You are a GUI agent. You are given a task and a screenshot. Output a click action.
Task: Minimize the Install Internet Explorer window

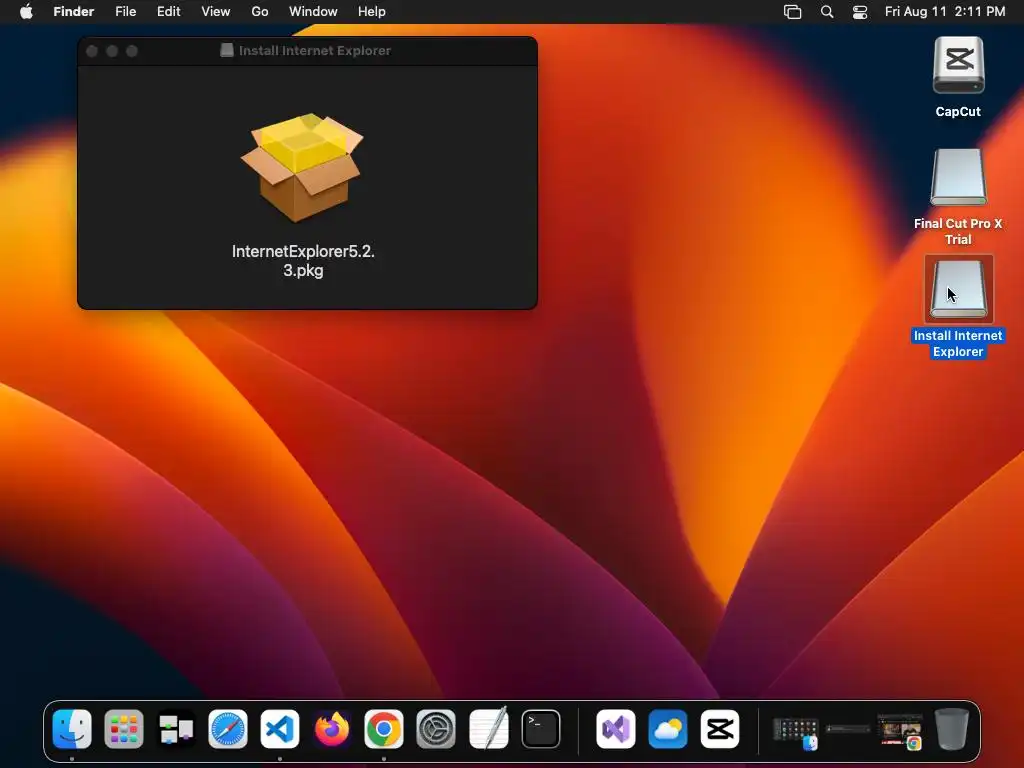coord(112,51)
